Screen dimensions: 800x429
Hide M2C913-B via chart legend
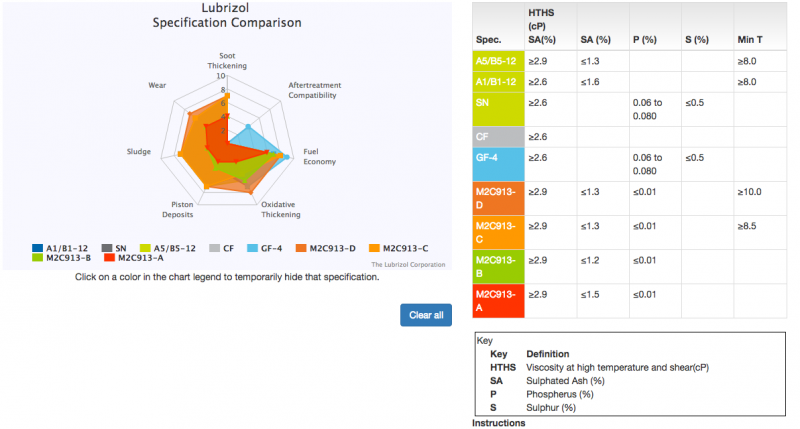pyautogui.click(x=61, y=258)
